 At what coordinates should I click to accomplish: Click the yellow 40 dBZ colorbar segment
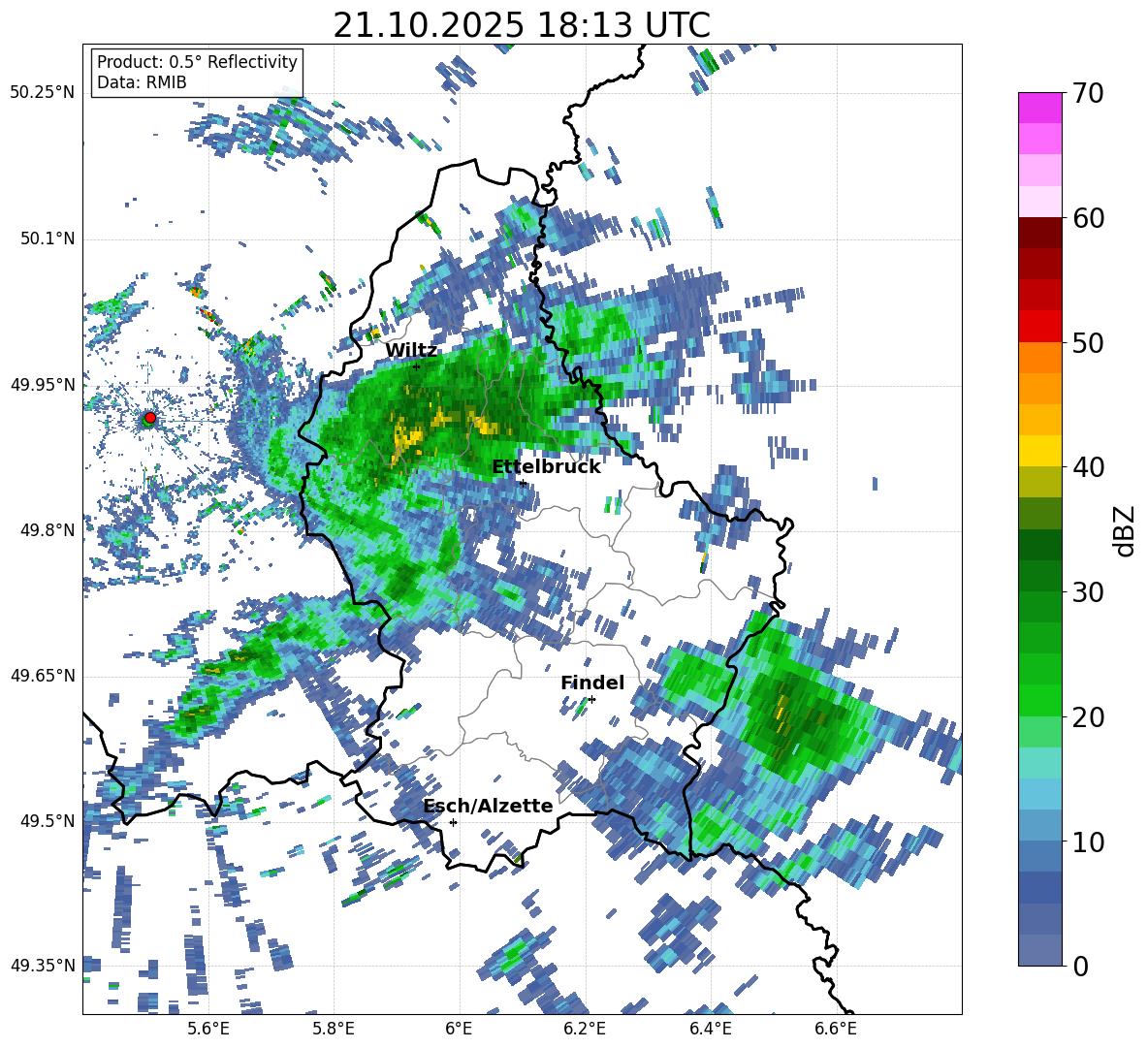pos(1039,451)
